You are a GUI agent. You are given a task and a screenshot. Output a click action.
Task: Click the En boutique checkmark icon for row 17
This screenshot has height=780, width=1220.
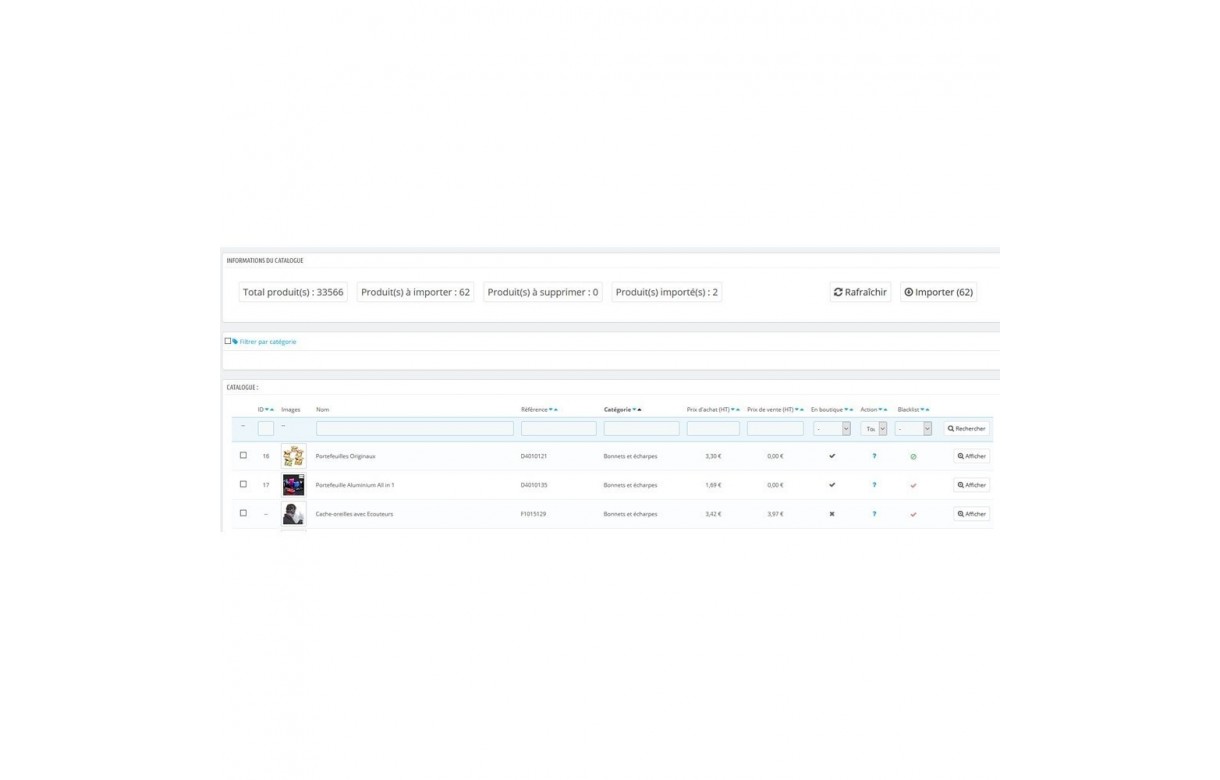pos(832,484)
